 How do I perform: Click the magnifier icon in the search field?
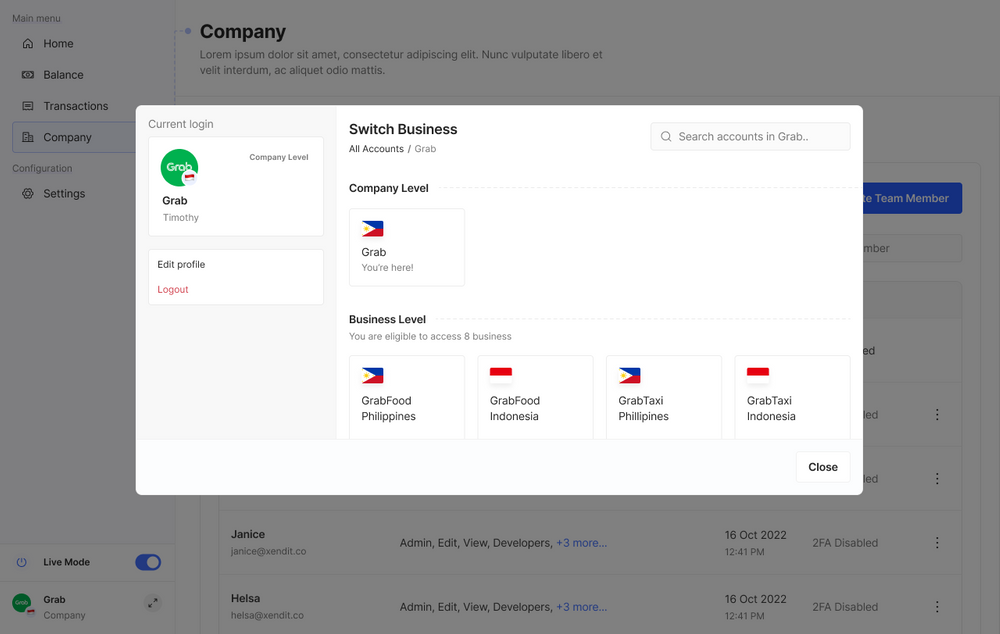click(x=665, y=136)
